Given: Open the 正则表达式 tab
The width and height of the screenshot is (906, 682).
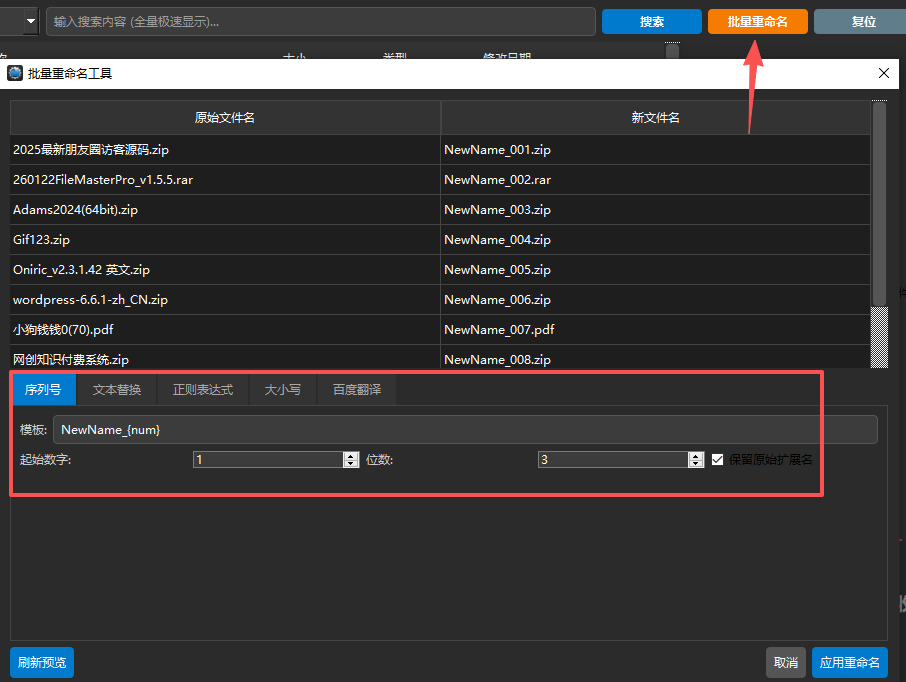Looking at the screenshot, I should 203,390.
